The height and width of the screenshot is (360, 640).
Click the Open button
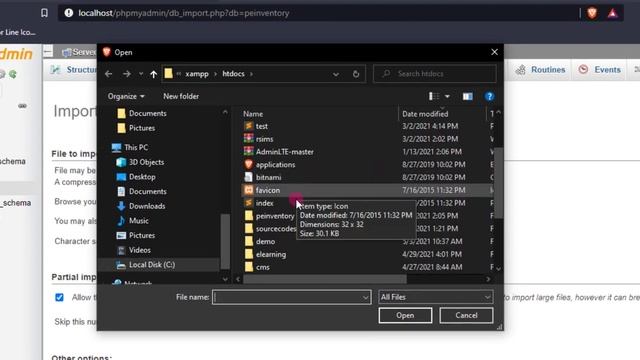coord(405,316)
